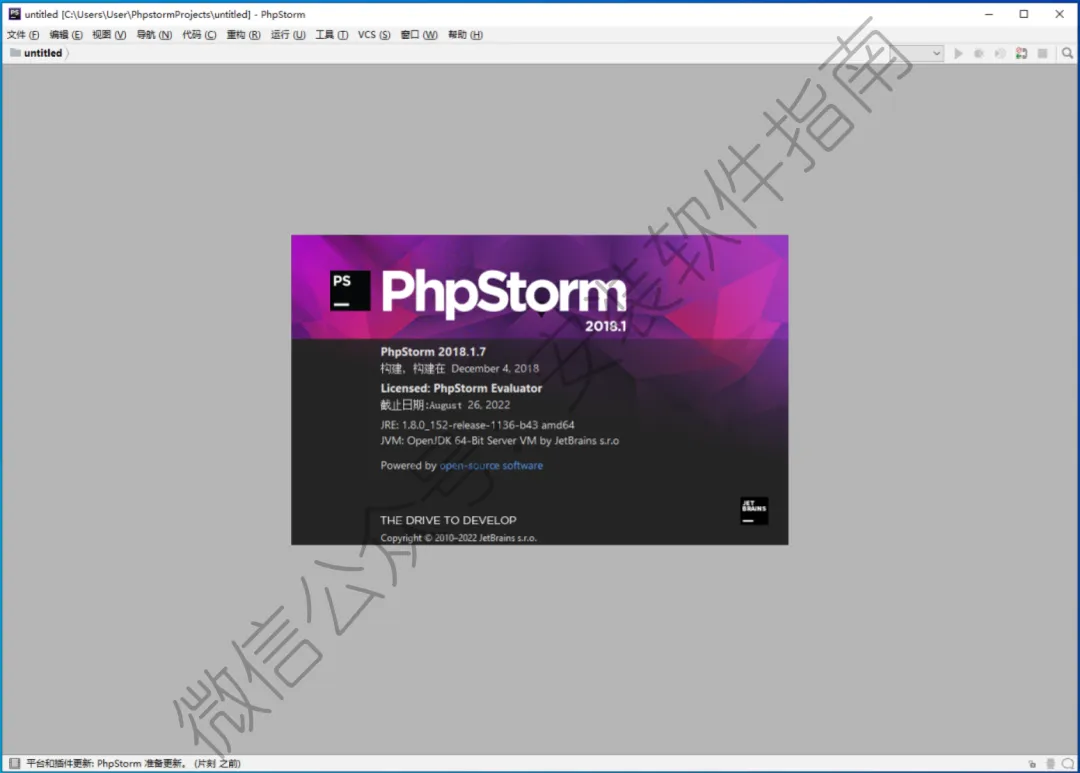The image size is (1080, 773).
Task: Click the Copyright 2010-2022 JetBrains line
Action: point(458,538)
